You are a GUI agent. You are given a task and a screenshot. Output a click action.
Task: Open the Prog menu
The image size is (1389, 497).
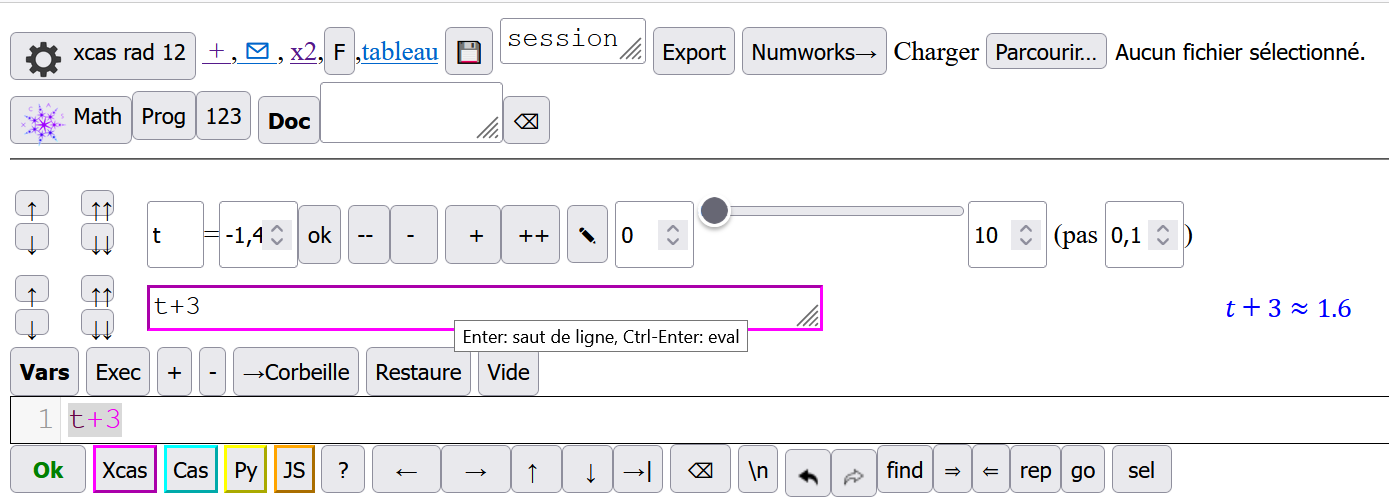[164, 116]
